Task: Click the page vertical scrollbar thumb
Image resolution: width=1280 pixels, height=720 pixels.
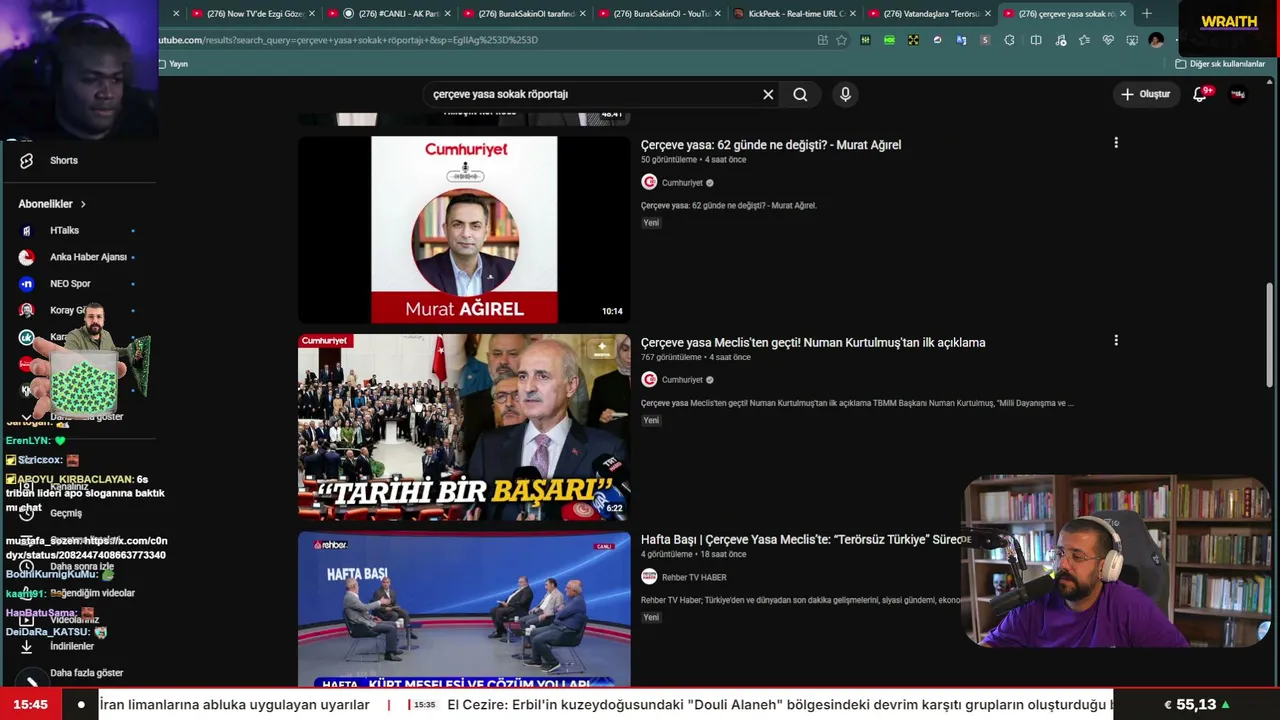Action: click(x=1270, y=336)
